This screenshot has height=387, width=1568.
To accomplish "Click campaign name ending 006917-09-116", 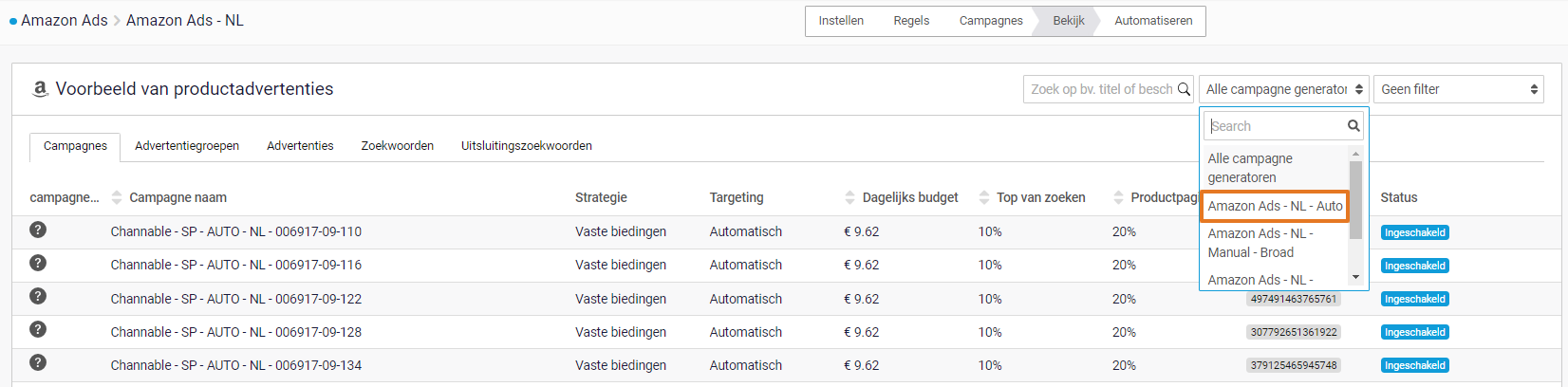I will coord(235,265).
